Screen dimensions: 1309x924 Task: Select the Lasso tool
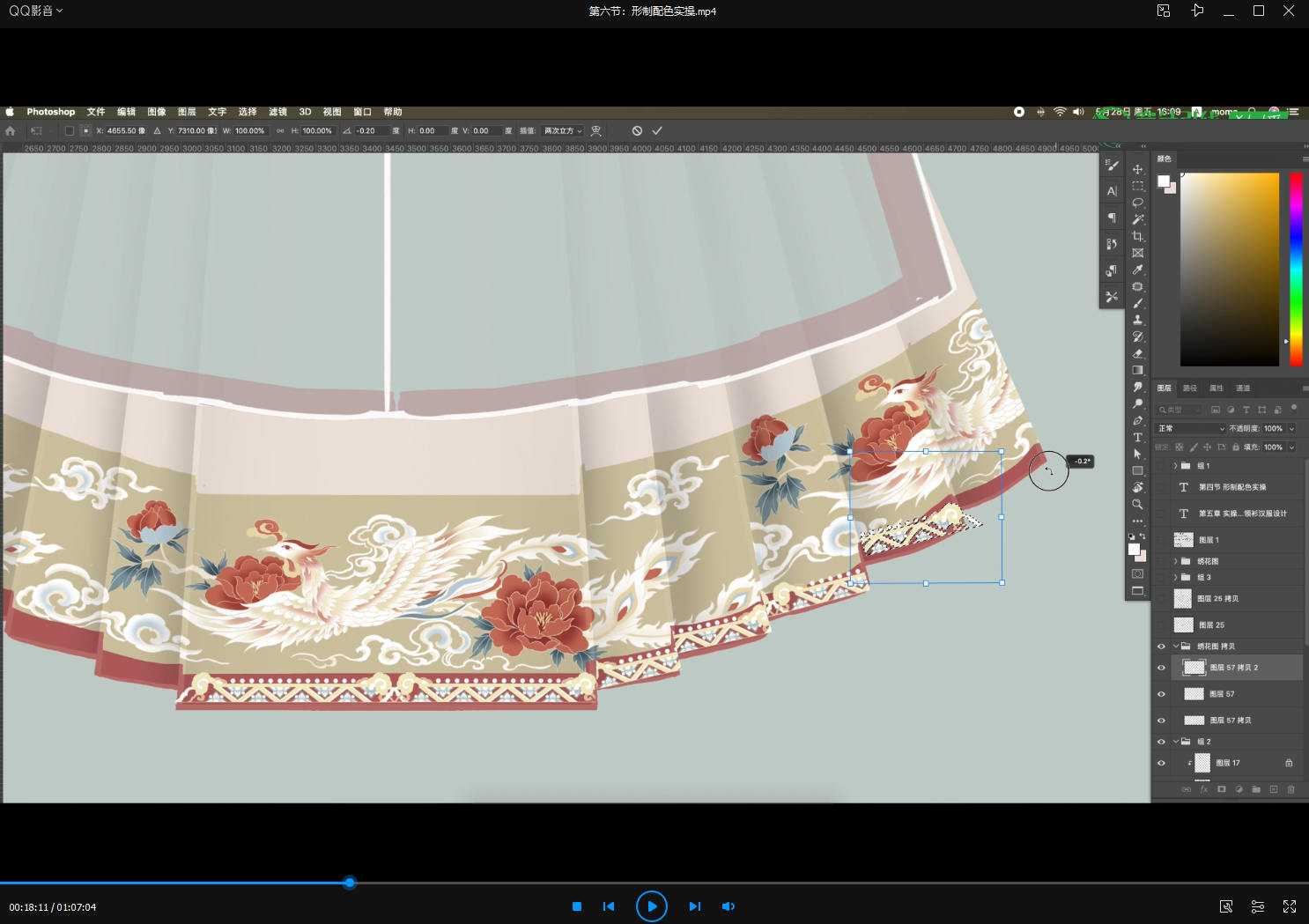pos(1137,203)
